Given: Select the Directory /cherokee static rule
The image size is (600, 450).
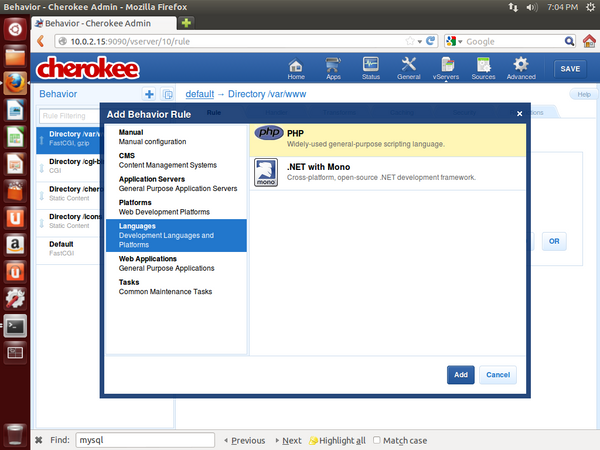Looking at the screenshot, I should coord(68,194).
